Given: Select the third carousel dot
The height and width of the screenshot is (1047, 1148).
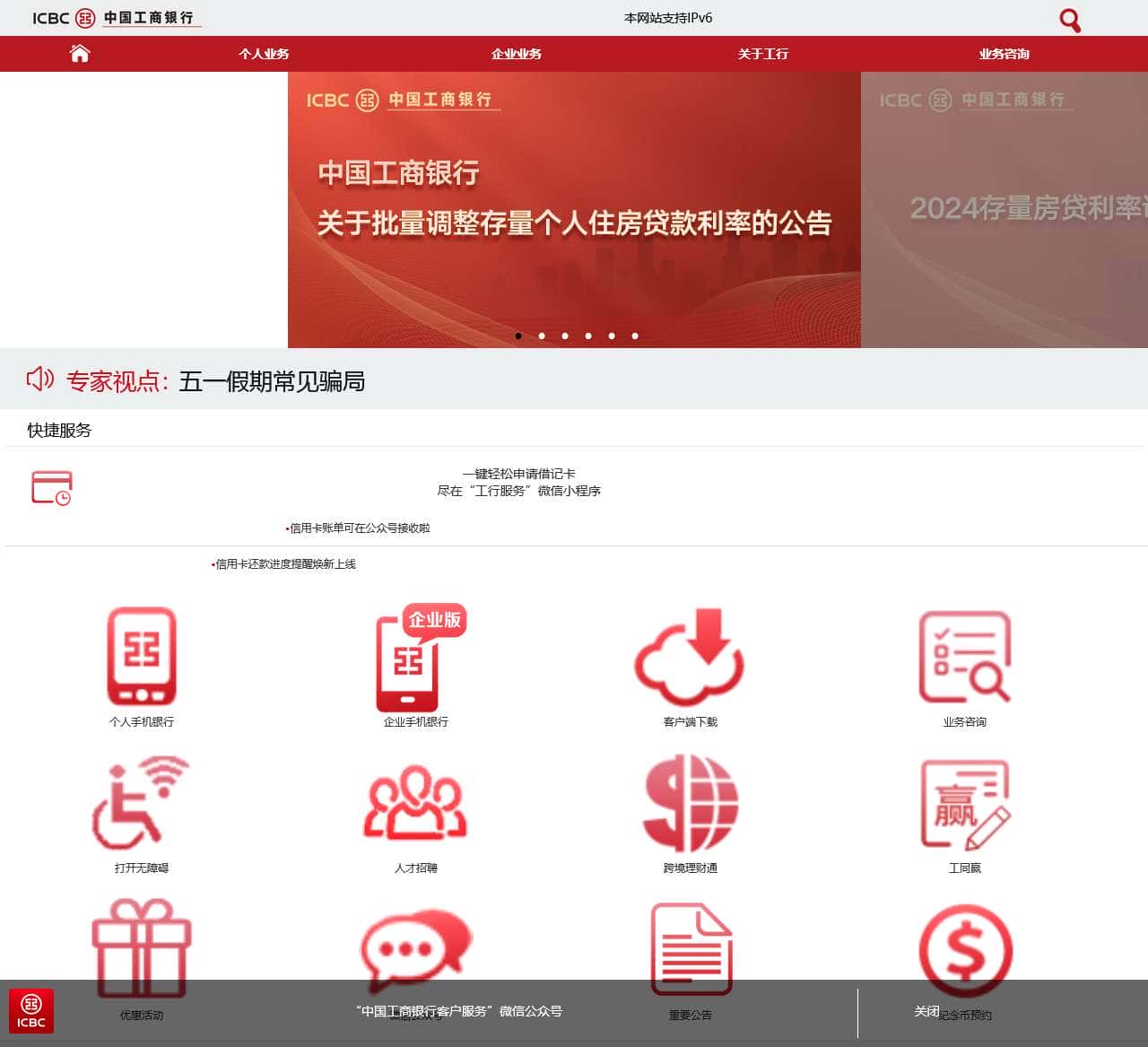Looking at the screenshot, I should (565, 336).
